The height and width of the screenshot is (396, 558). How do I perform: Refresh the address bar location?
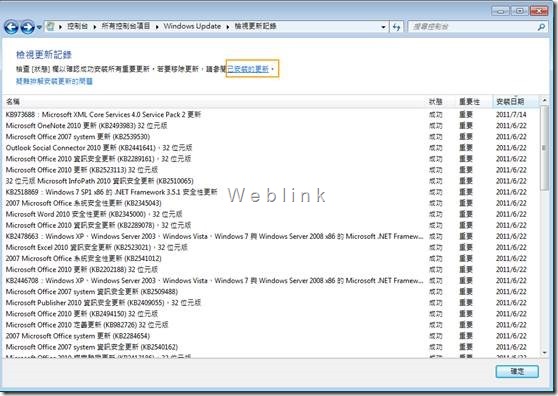tap(396, 27)
